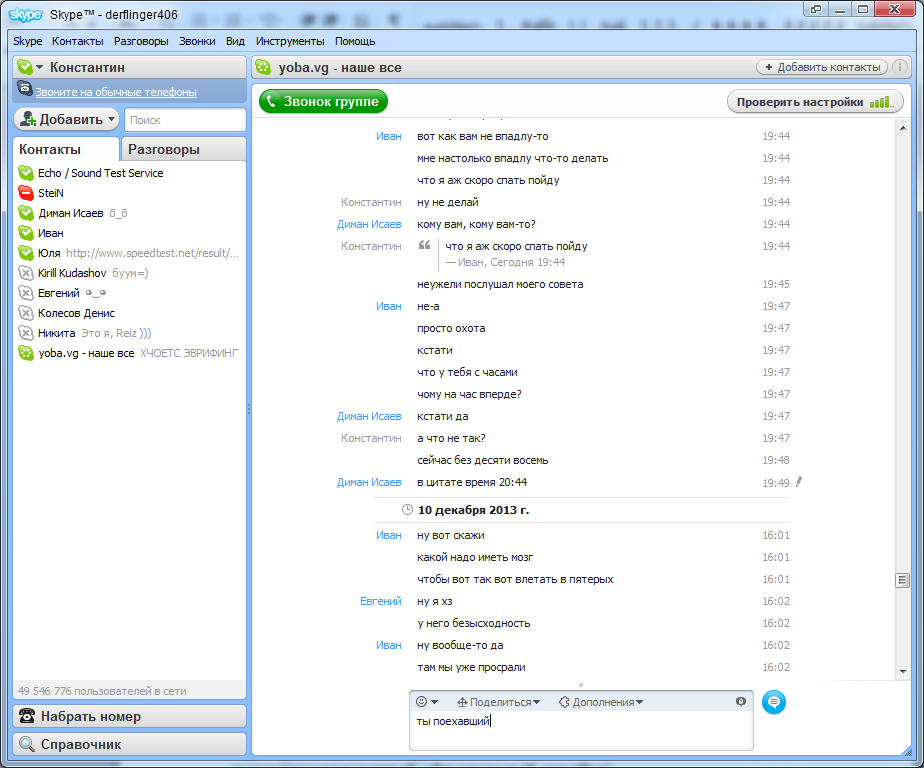Click the online status icon of Диман Исаев
This screenshot has height=768, width=924.
click(26, 213)
